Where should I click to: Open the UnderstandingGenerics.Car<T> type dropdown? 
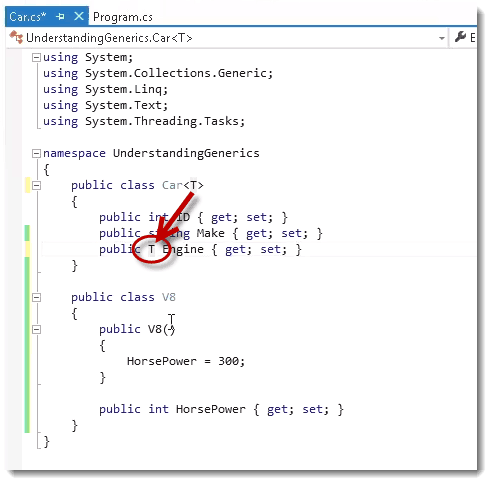pos(442,38)
